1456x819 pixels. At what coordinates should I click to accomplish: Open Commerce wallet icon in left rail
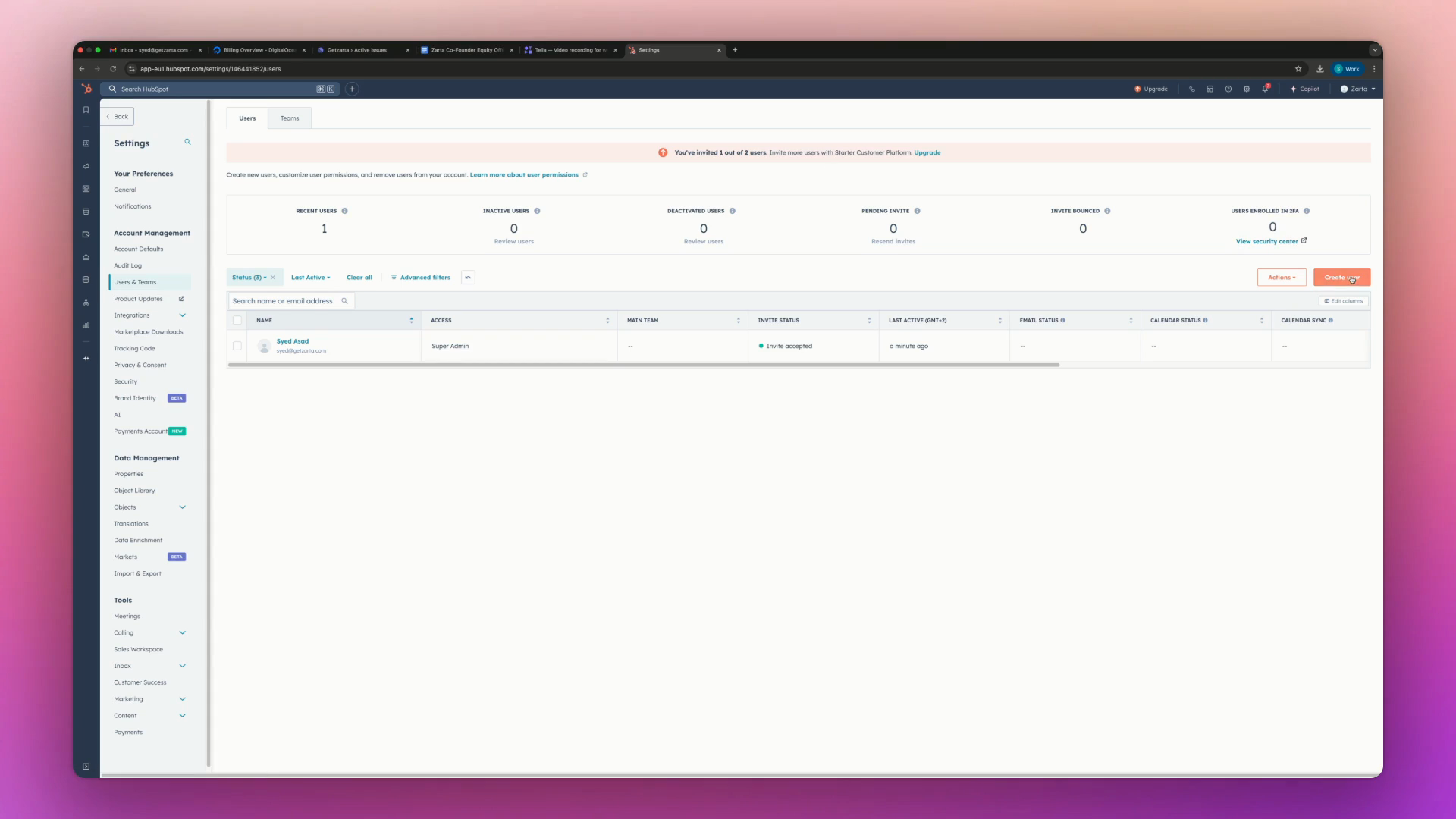pos(86,234)
